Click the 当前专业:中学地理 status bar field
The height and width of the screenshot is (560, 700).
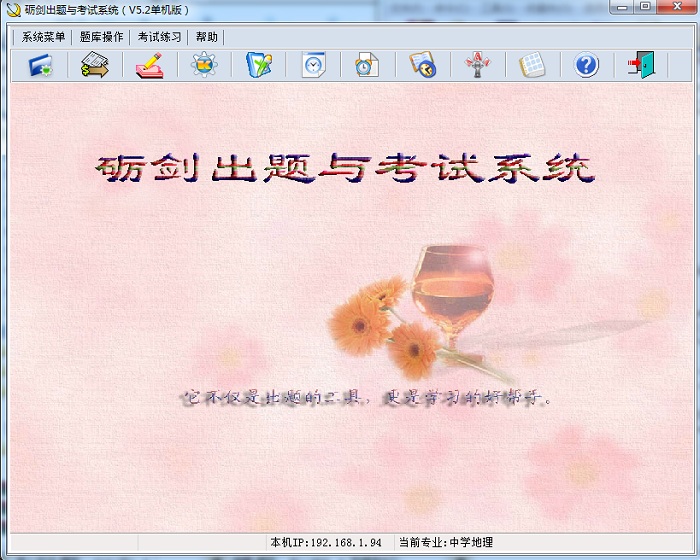pyautogui.click(x=446, y=542)
